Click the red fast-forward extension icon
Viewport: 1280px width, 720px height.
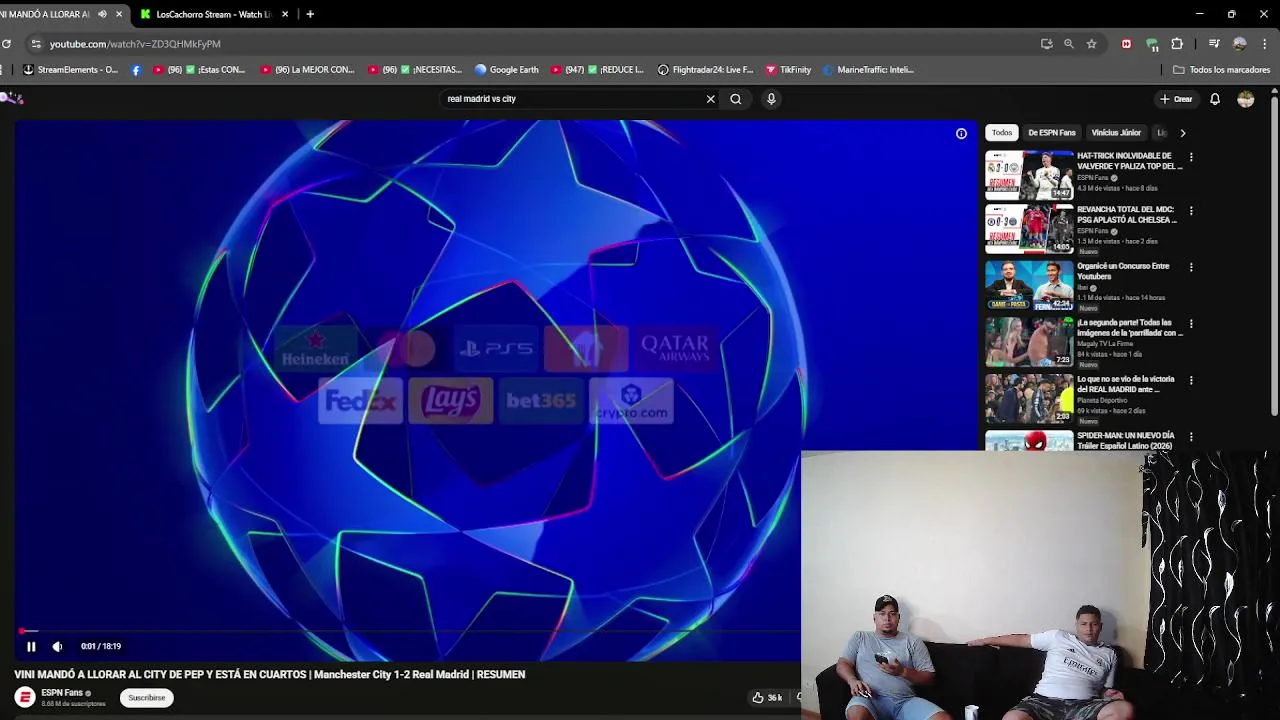click(x=1126, y=44)
